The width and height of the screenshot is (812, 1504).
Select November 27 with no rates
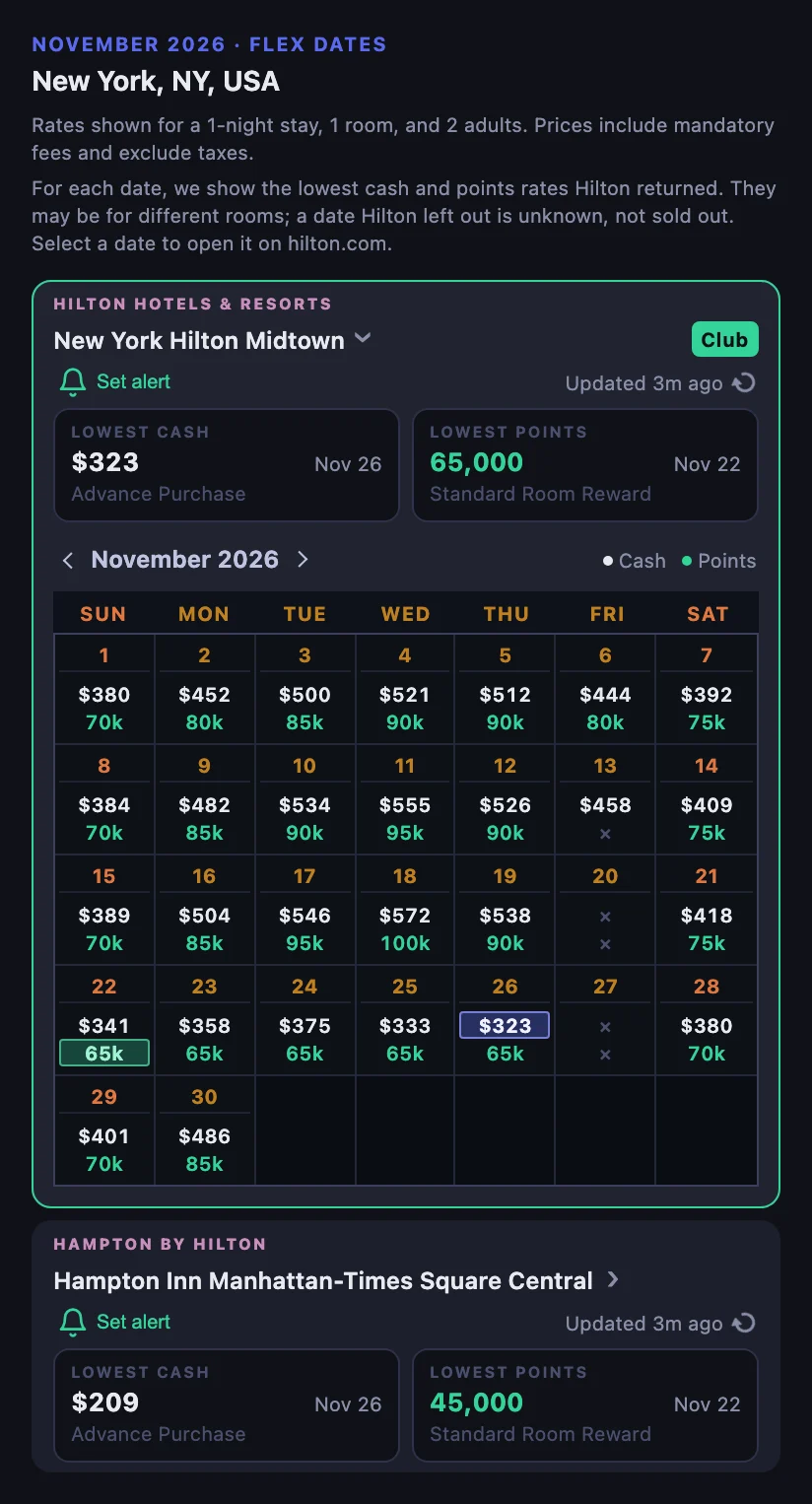point(606,1020)
